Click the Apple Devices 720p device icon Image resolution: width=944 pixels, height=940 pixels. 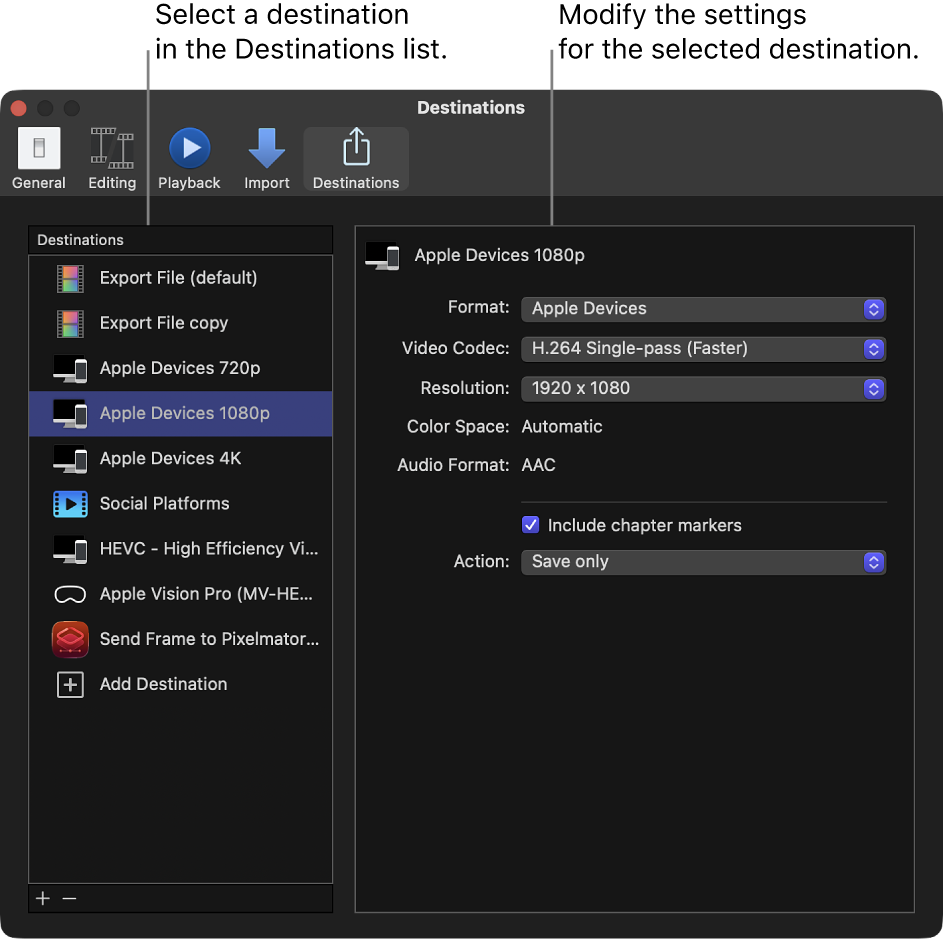(x=70, y=369)
